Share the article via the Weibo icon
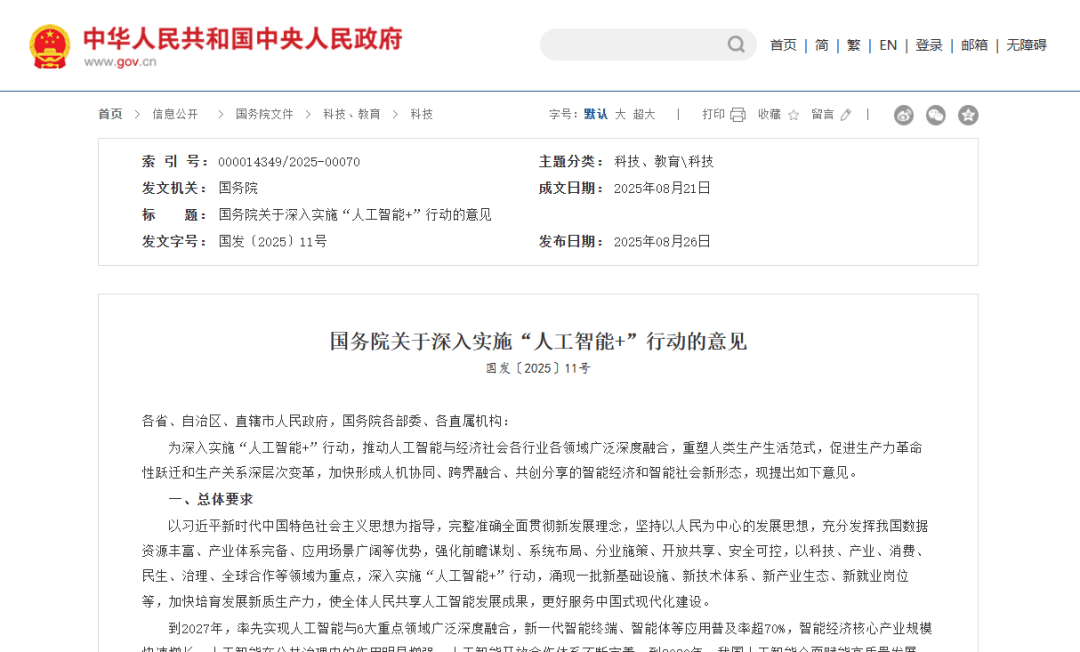Image resolution: width=1080 pixels, height=652 pixels. [904, 115]
